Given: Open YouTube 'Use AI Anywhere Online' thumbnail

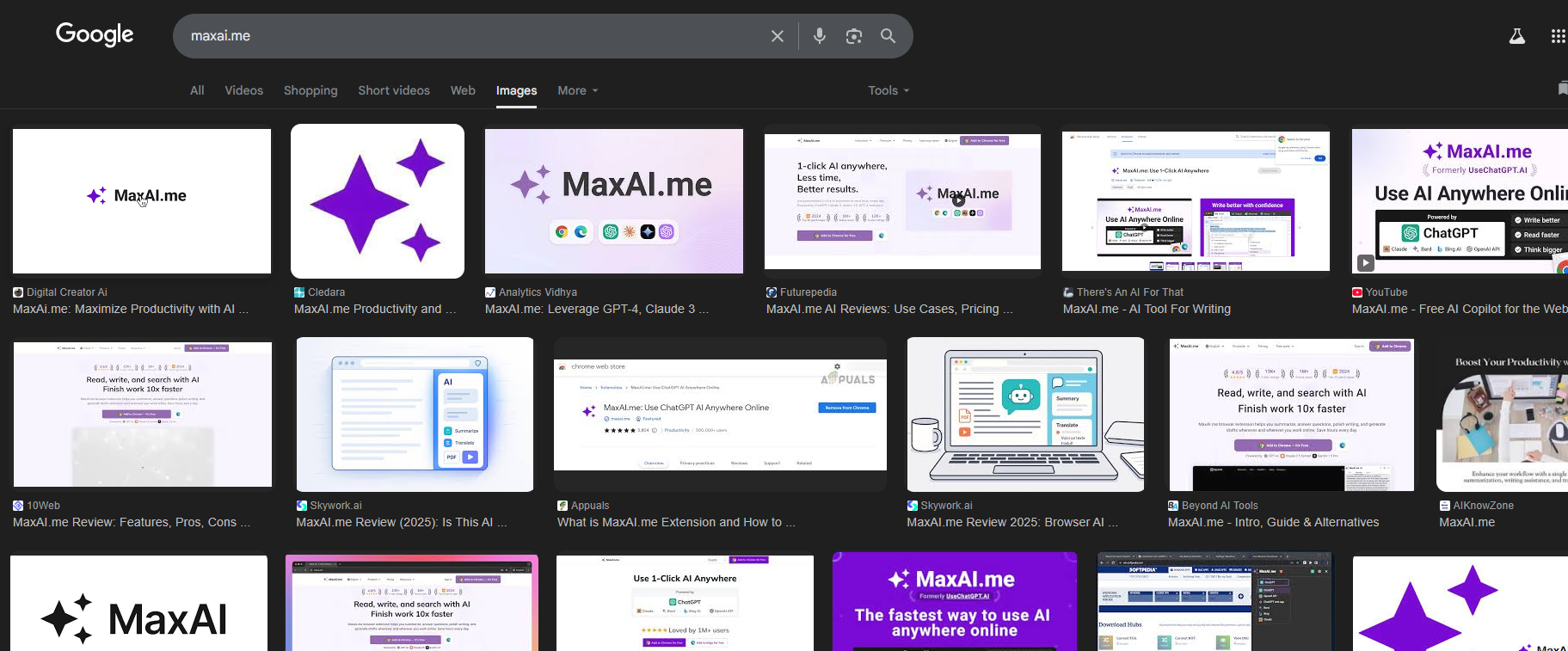Looking at the screenshot, I should pyautogui.click(x=1460, y=201).
